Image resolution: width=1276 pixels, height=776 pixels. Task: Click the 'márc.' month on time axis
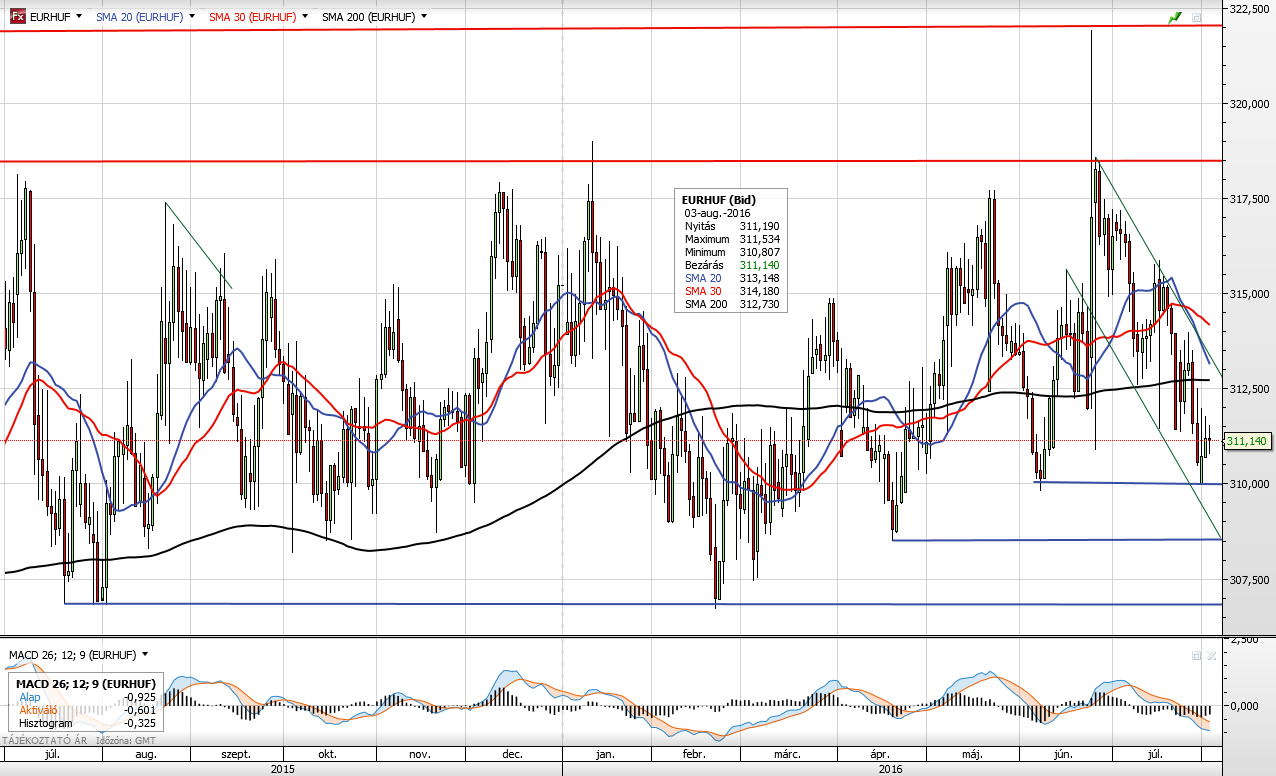pos(785,755)
